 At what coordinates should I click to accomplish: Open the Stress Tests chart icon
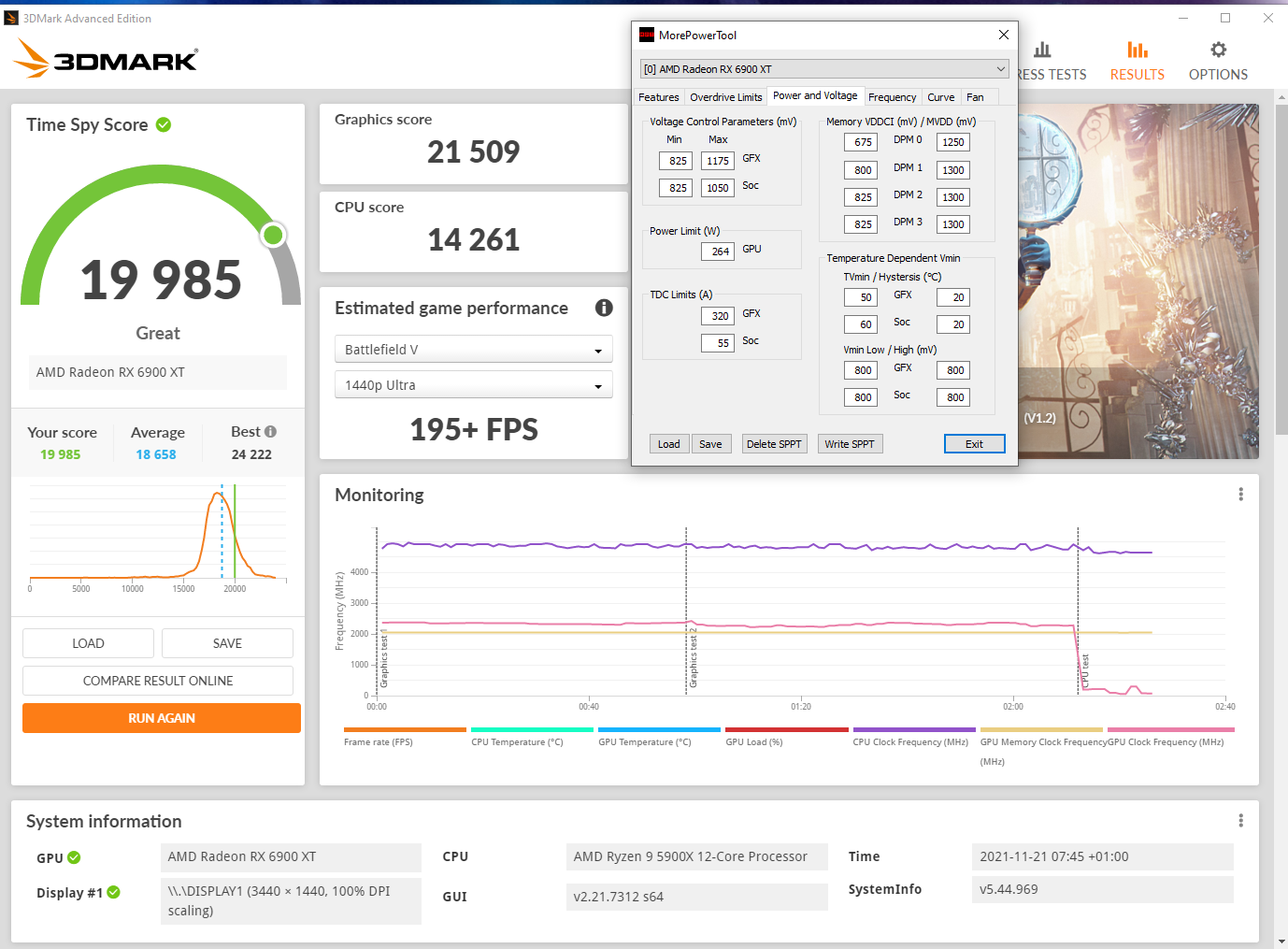click(1042, 50)
